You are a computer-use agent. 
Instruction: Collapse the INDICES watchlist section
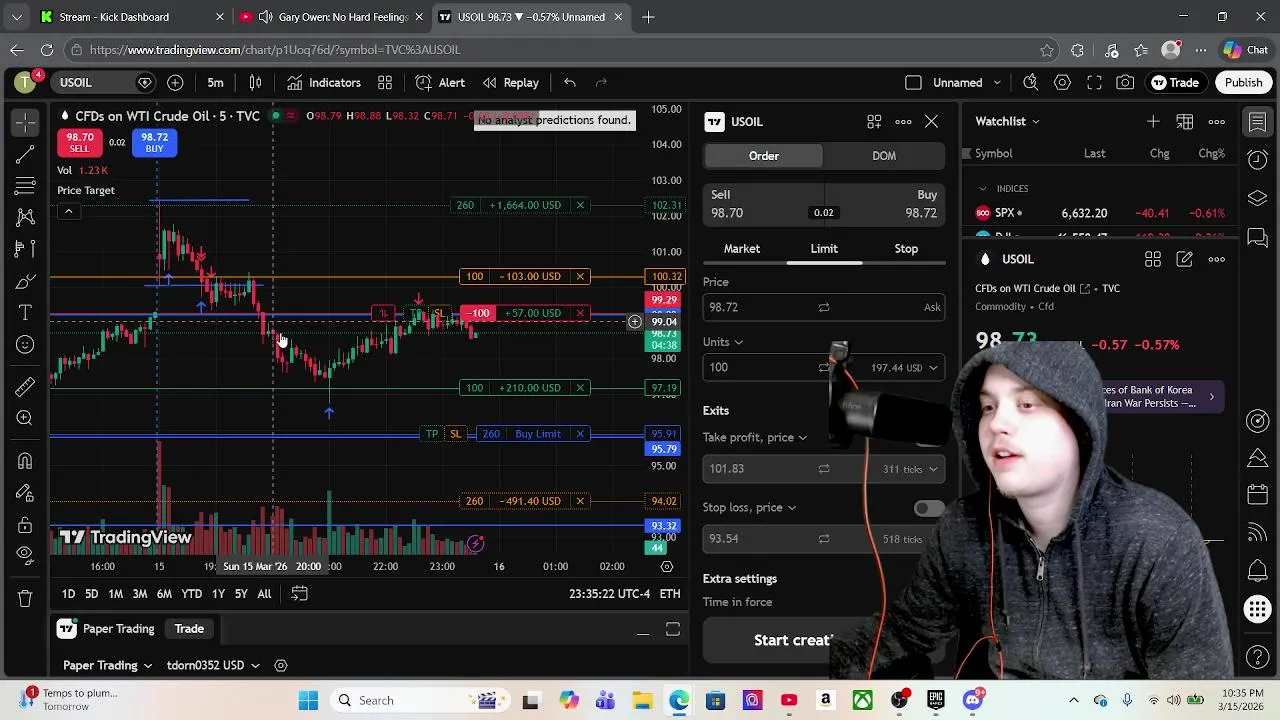click(x=982, y=188)
